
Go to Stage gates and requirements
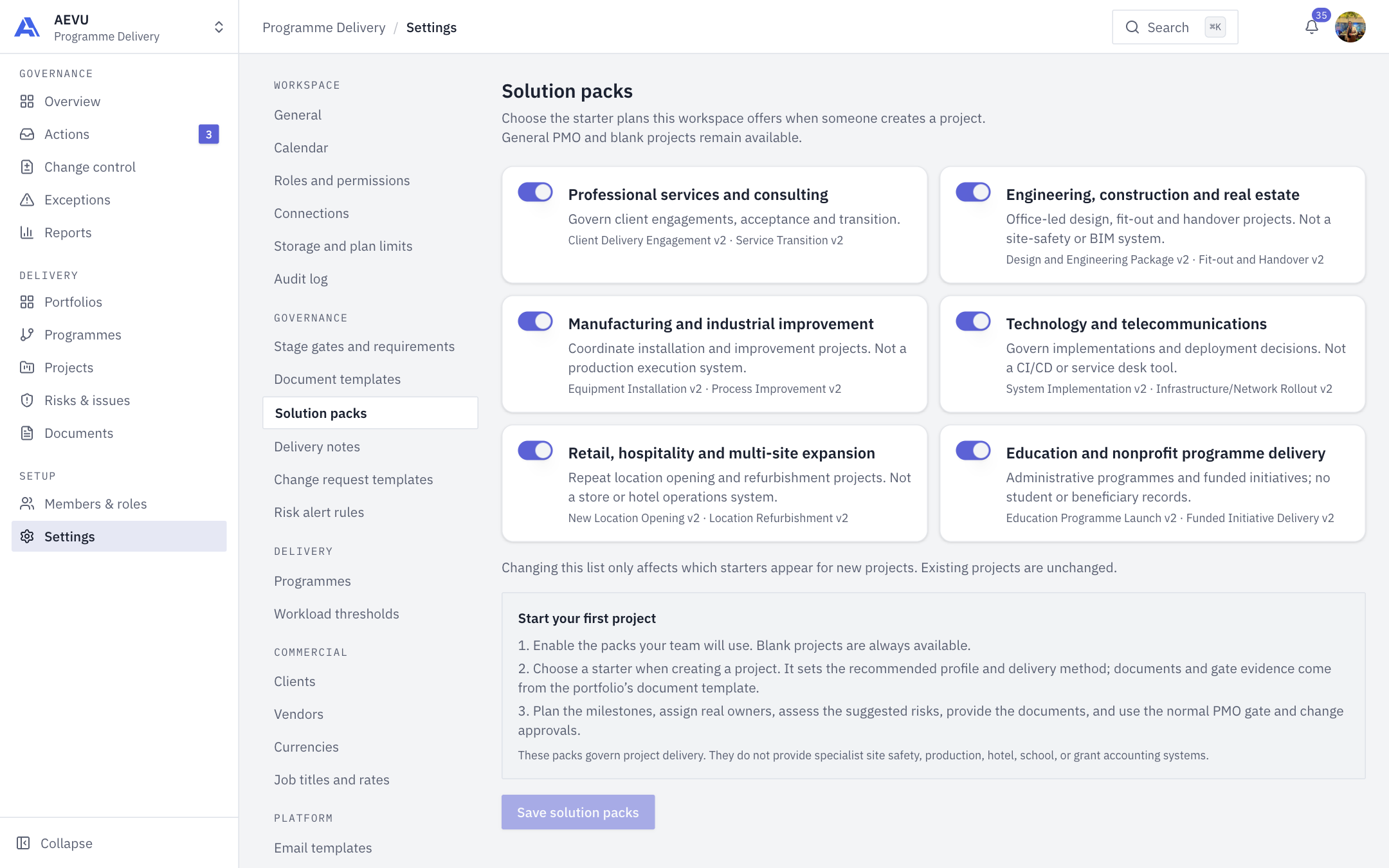pos(364,347)
